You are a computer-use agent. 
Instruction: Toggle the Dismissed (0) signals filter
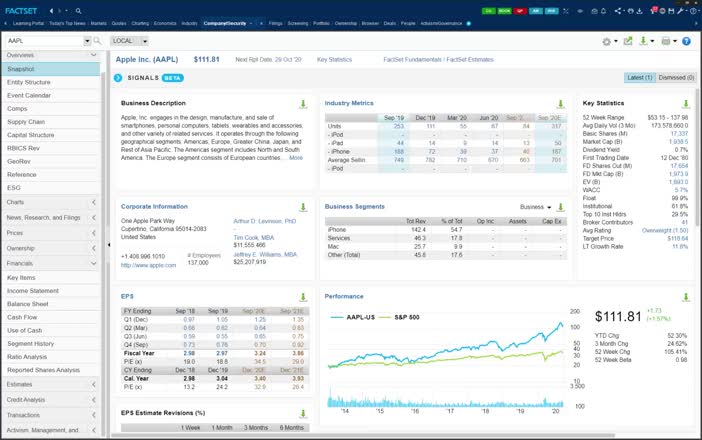click(676, 77)
